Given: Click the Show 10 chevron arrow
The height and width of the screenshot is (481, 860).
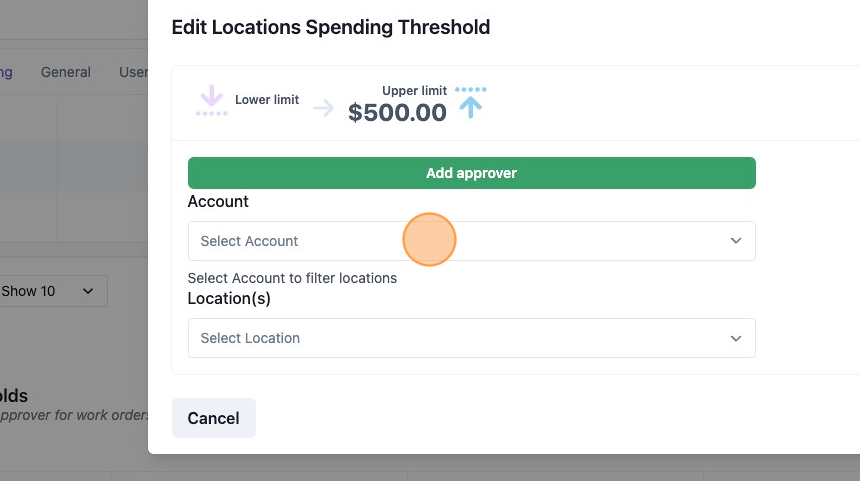Looking at the screenshot, I should 88,291.
